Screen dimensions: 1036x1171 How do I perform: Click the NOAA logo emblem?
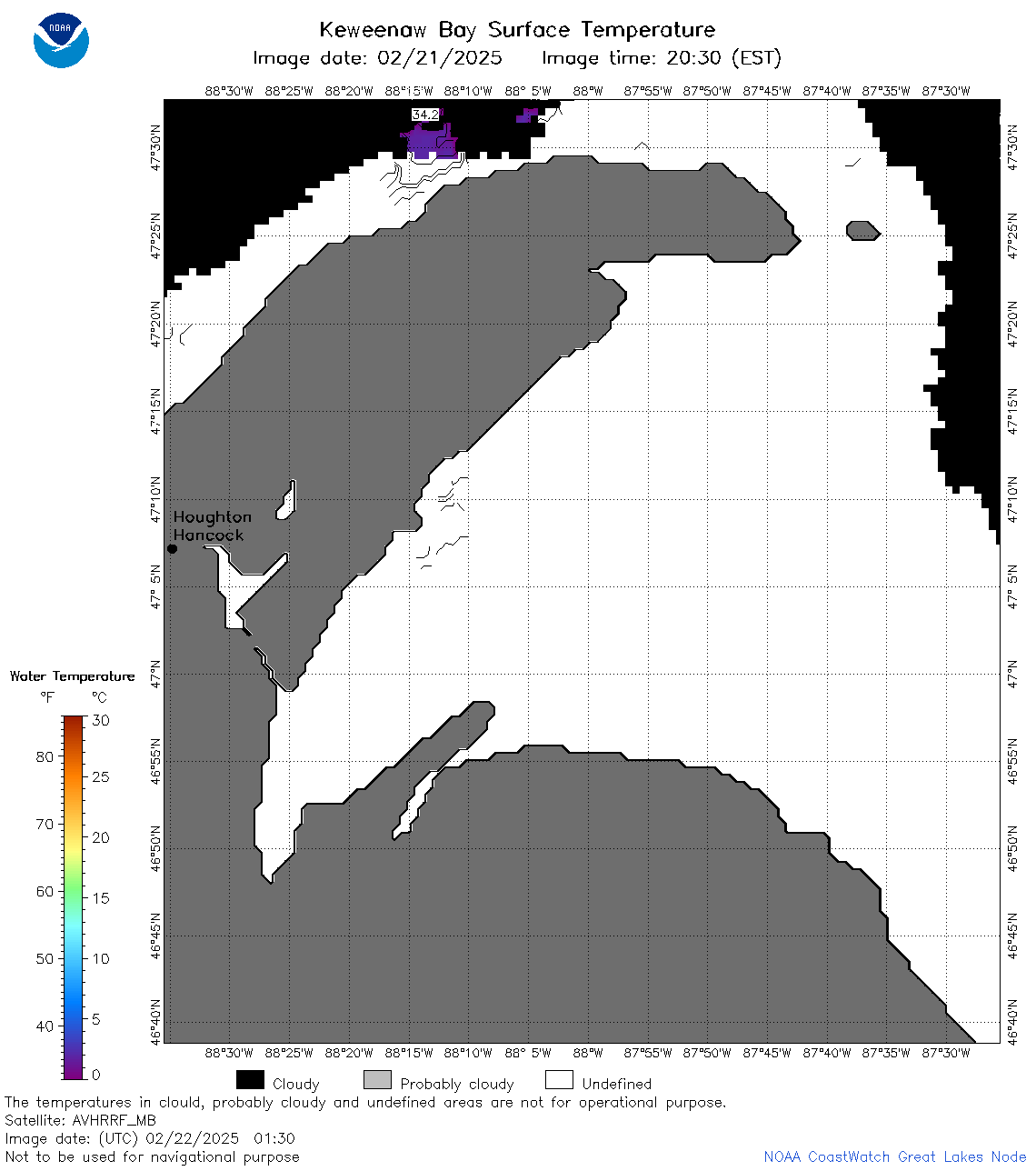[61, 40]
